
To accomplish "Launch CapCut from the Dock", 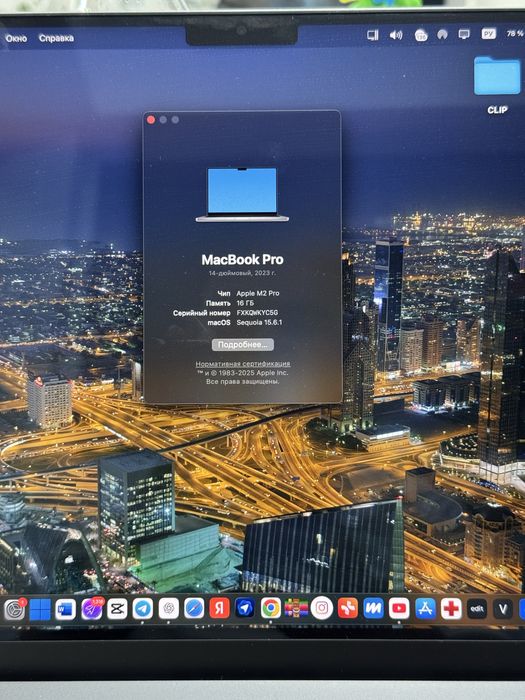I will coord(117,608).
